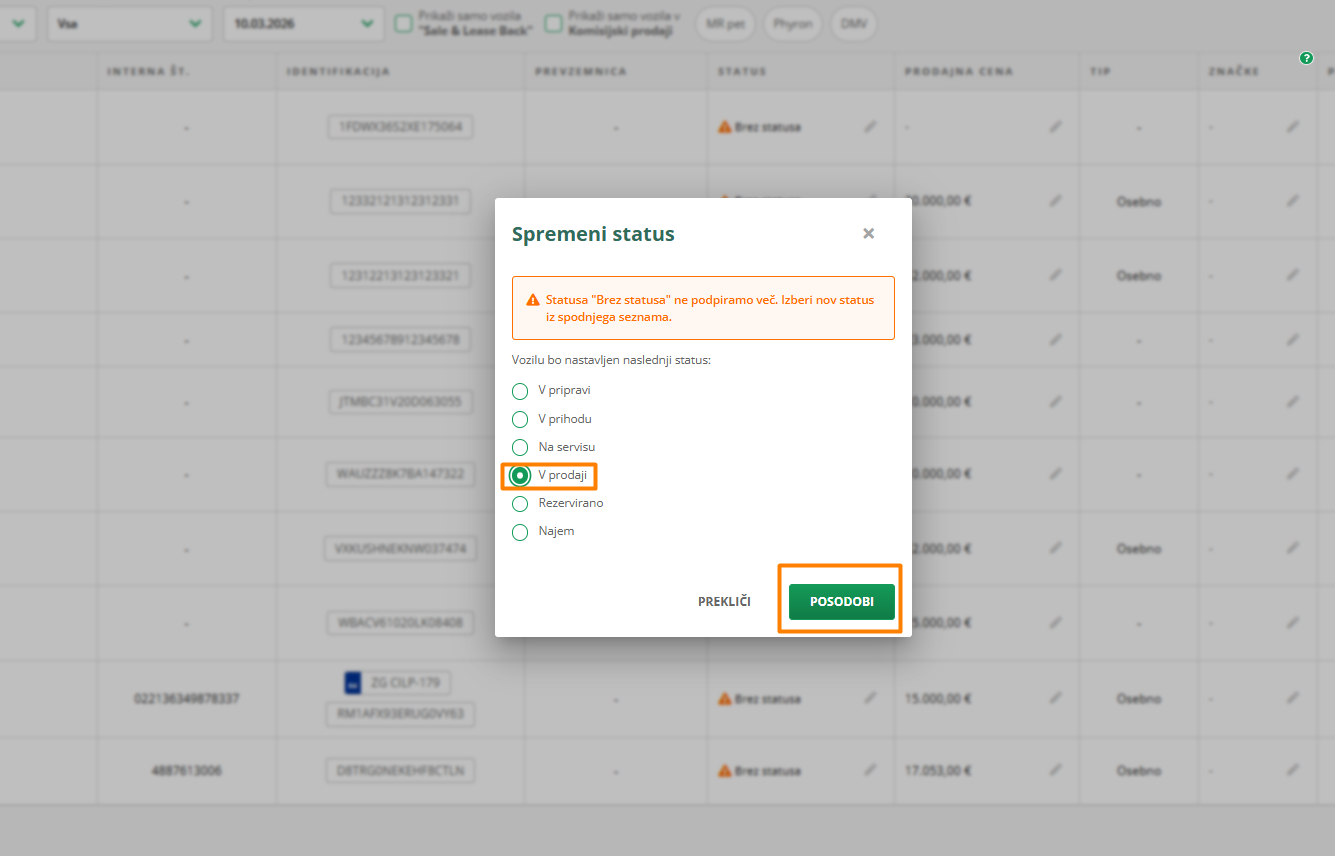Open the dropdown left of the Vsa filter
The image size is (1335, 856).
pos(18,23)
